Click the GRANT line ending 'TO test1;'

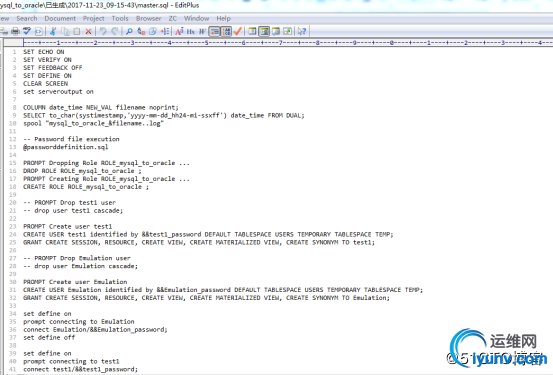point(199,242)
